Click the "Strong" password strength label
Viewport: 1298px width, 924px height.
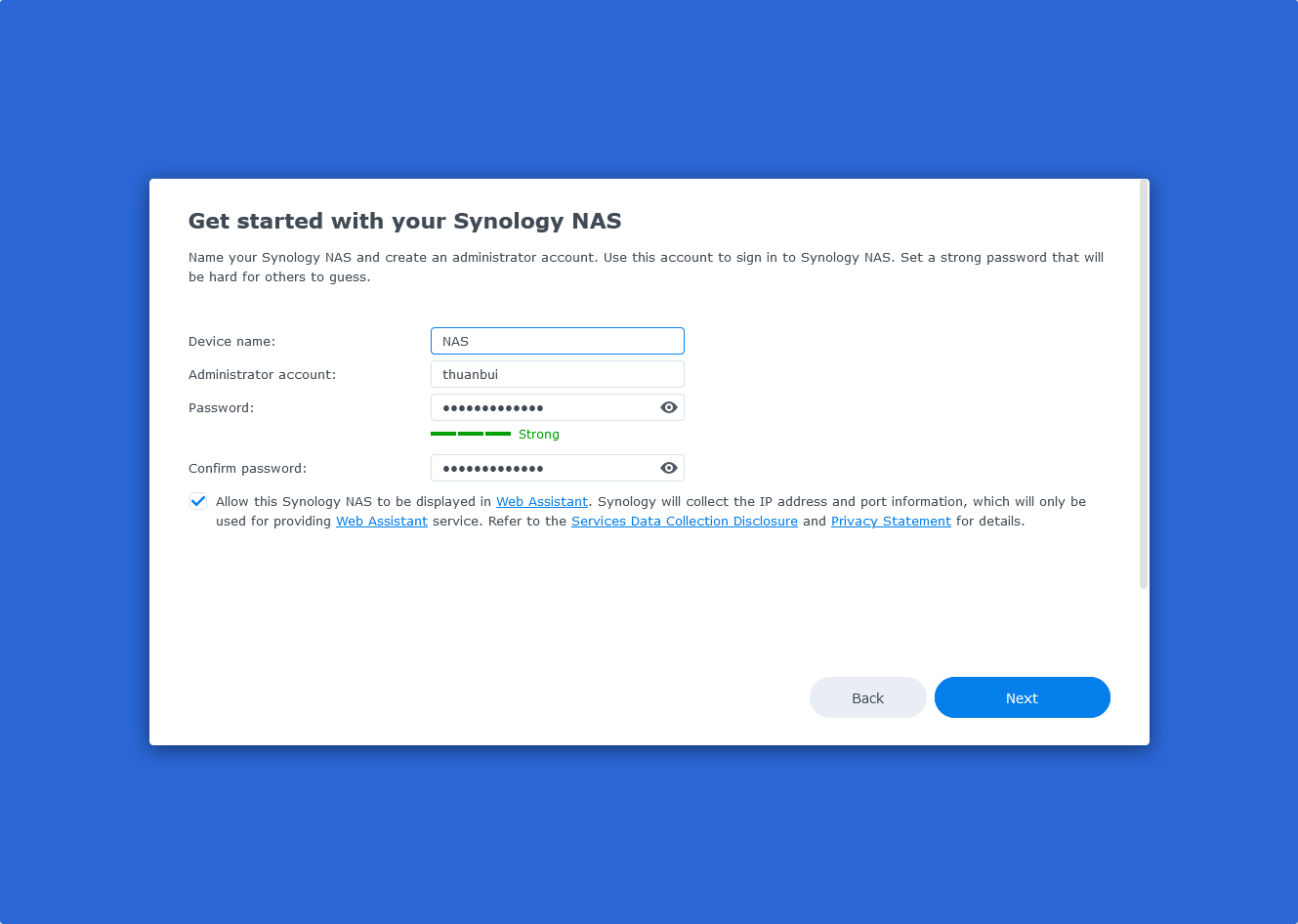(539, 434)
